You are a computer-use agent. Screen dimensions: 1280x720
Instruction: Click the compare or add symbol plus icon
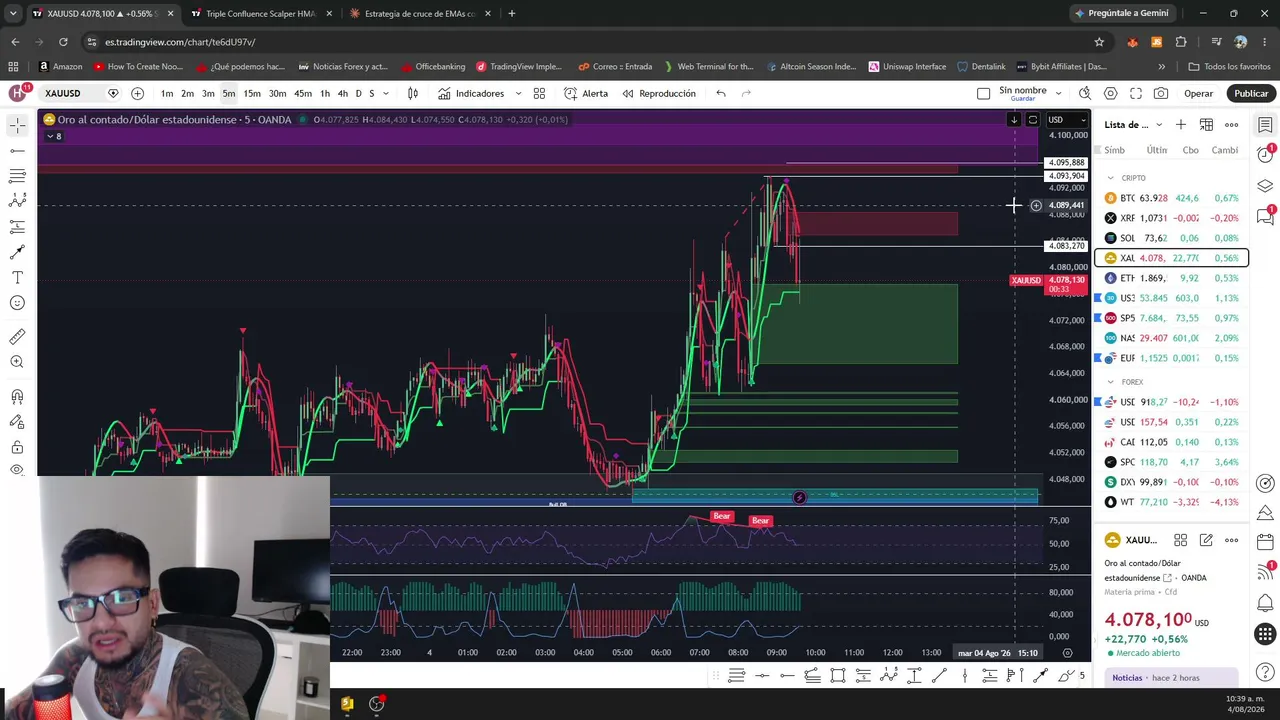[137, 93]
